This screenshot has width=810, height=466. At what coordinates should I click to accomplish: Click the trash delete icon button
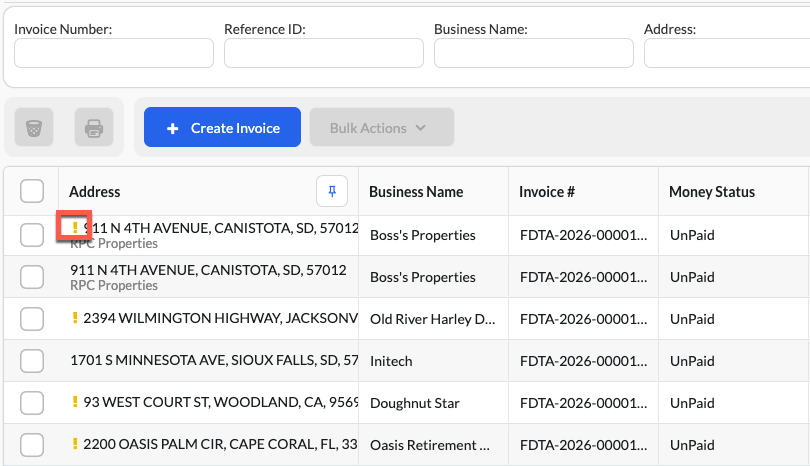(34, 127)
